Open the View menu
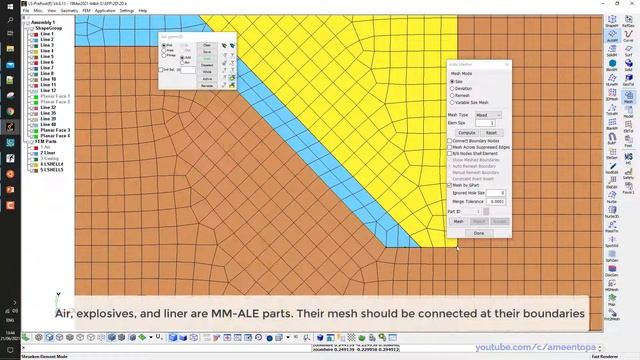 (x=52, y=11)
